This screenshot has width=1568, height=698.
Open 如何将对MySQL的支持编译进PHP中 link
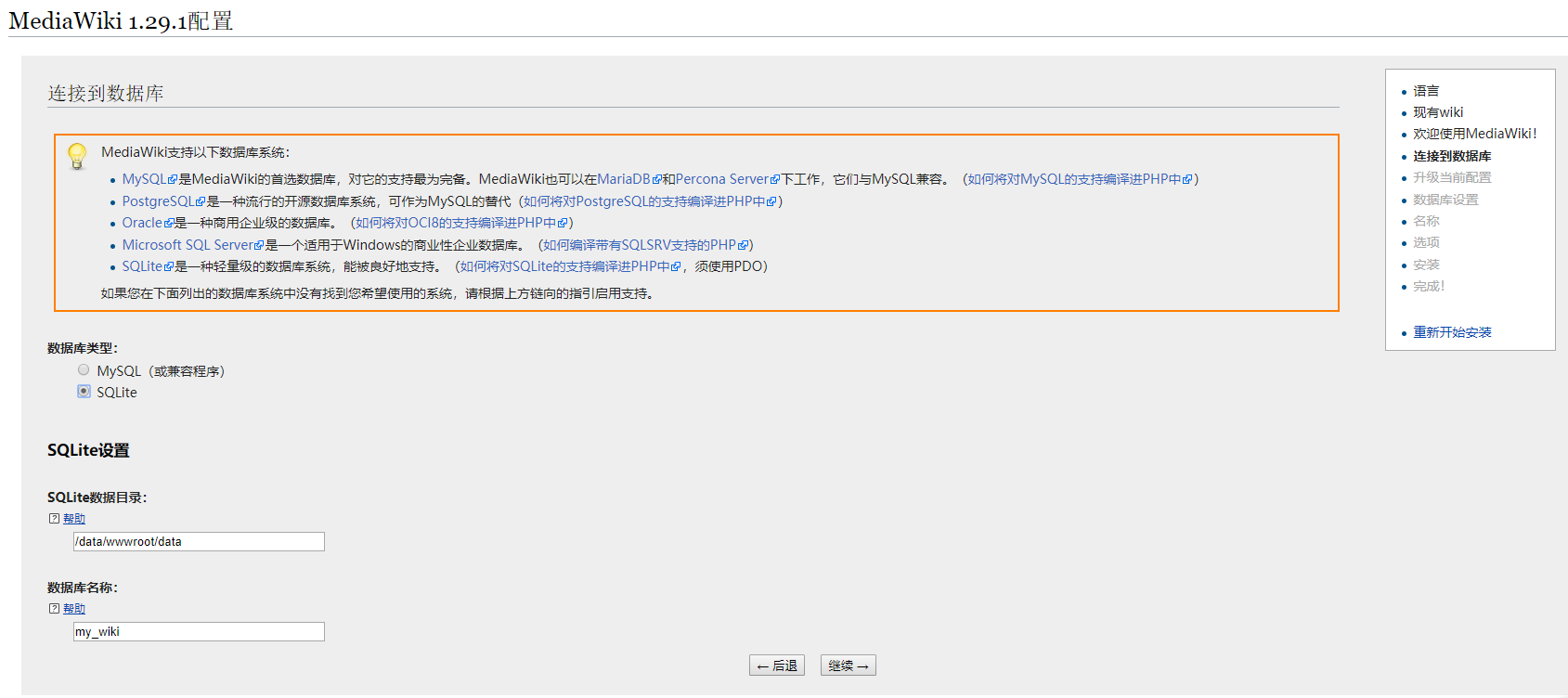click(1080, 179)
